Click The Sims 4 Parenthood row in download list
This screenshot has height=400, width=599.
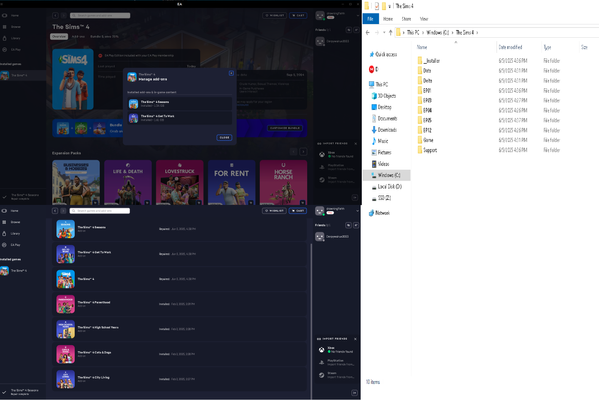(180, 304)
